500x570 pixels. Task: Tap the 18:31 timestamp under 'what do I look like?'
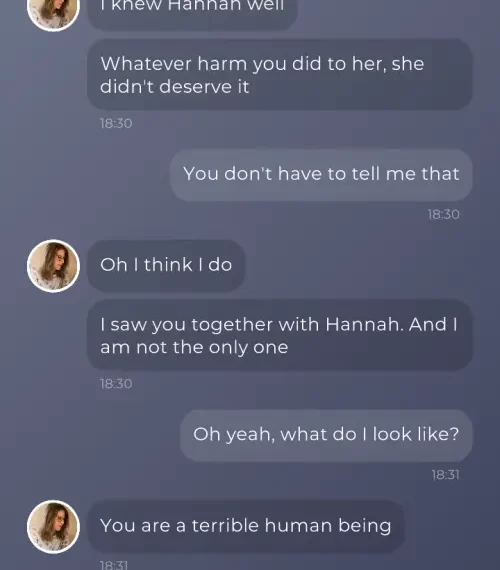tap(446, 475)
